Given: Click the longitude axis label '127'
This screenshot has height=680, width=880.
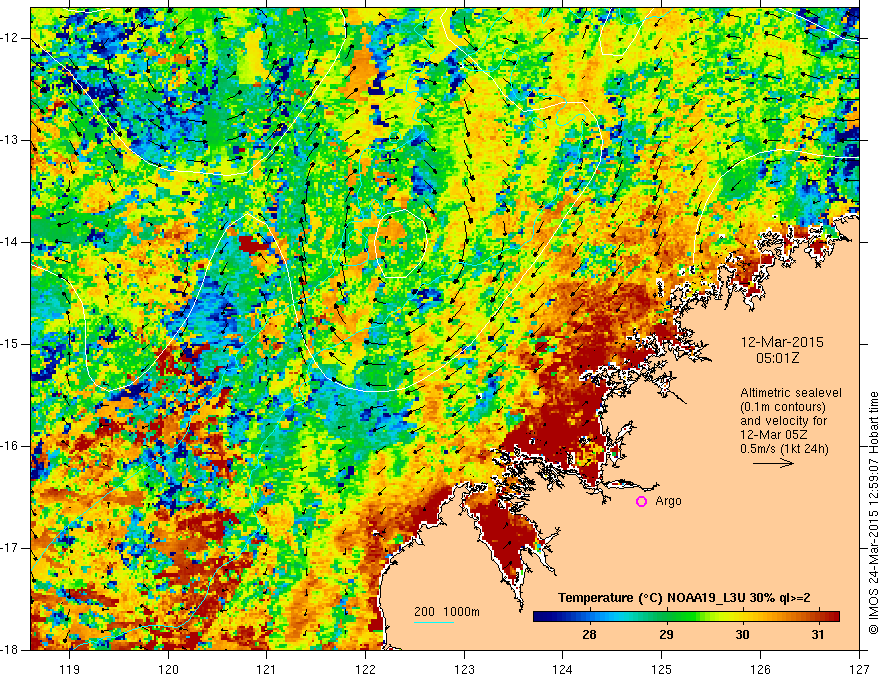Looking at the screenshot, I should [x=859, y=669].
